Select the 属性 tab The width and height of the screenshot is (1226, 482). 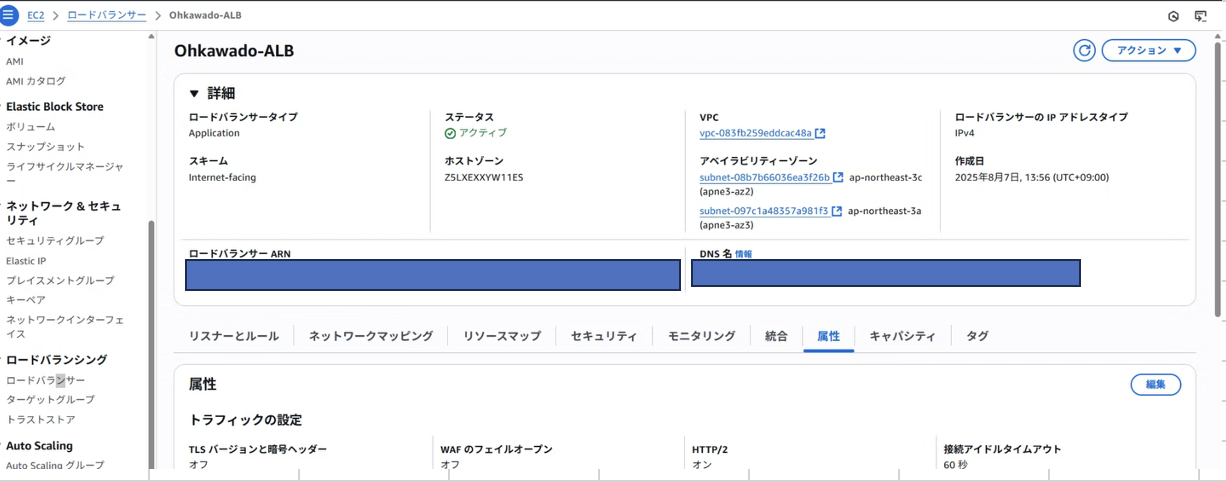pyautogui.click(x=828, y=336)
